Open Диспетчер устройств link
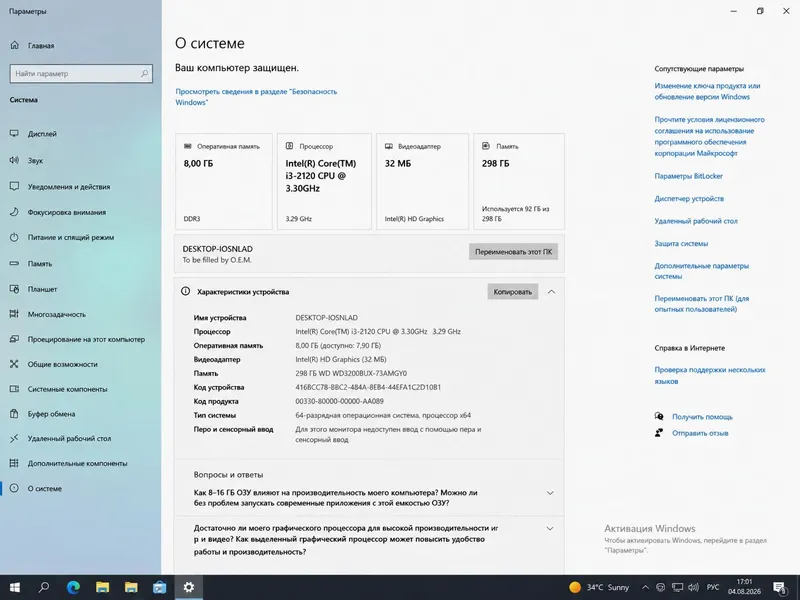Screen dimensions: 800x600 point(689,198)
